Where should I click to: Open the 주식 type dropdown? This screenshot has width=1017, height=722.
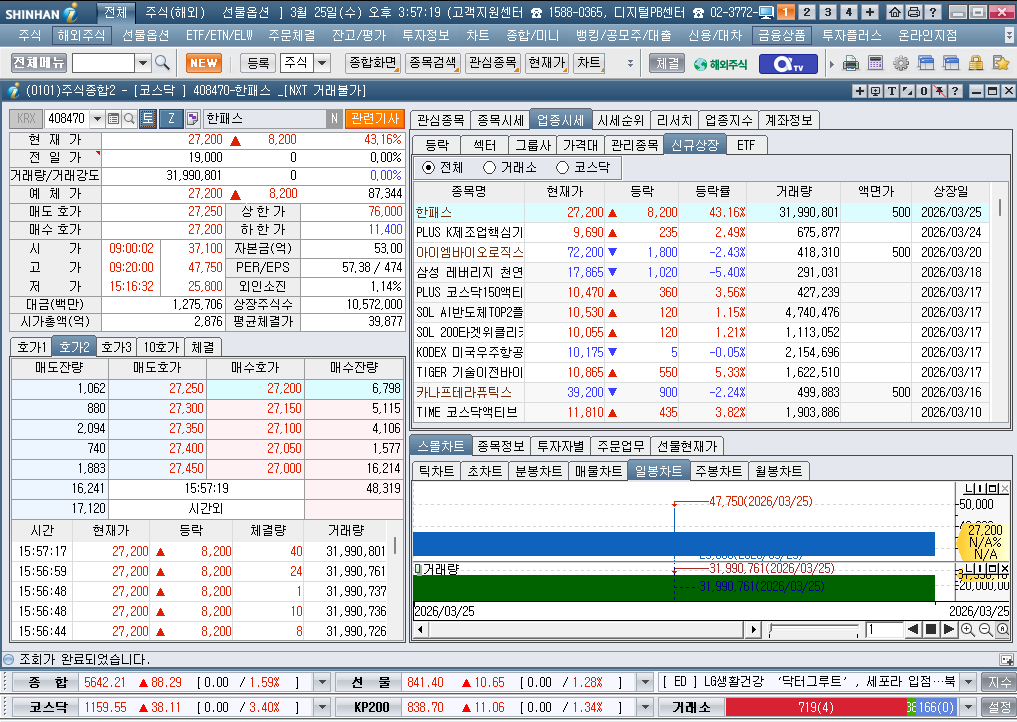tap(322, 63)
